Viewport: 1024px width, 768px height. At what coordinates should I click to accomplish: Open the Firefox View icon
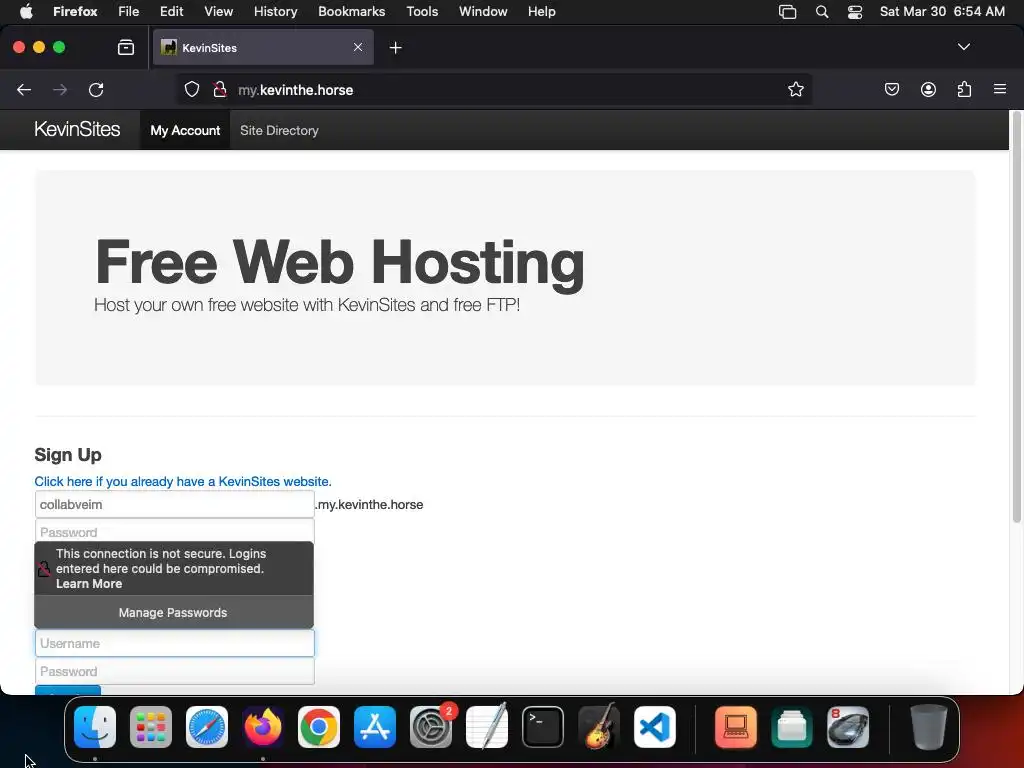tap(126, 47)
